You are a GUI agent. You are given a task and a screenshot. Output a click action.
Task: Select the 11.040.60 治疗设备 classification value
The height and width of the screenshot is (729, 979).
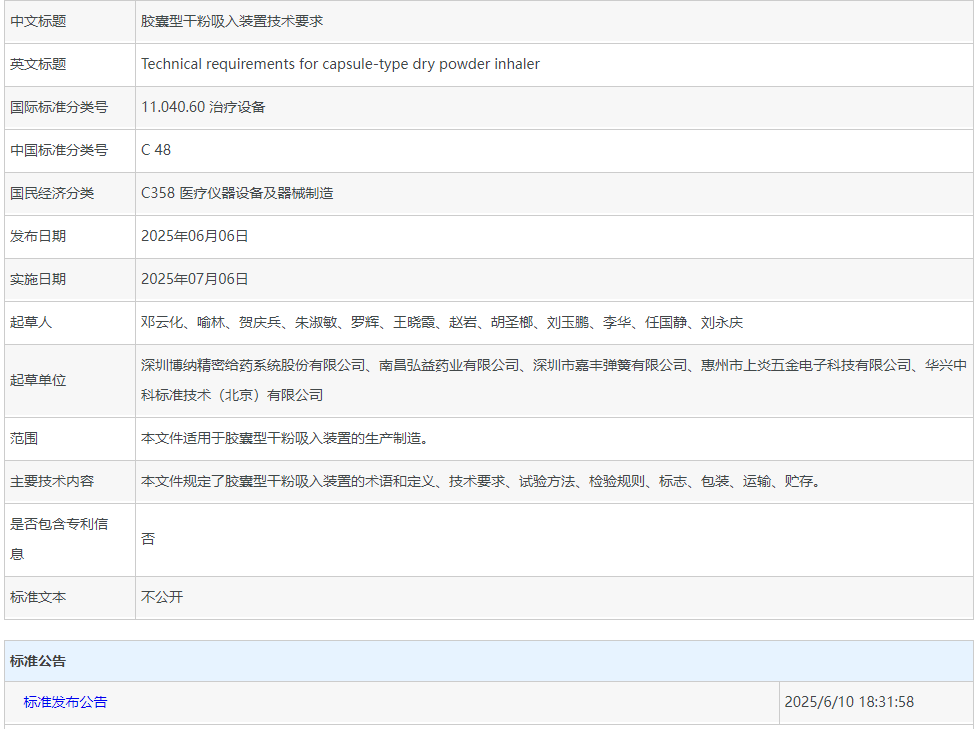[203, 107]
